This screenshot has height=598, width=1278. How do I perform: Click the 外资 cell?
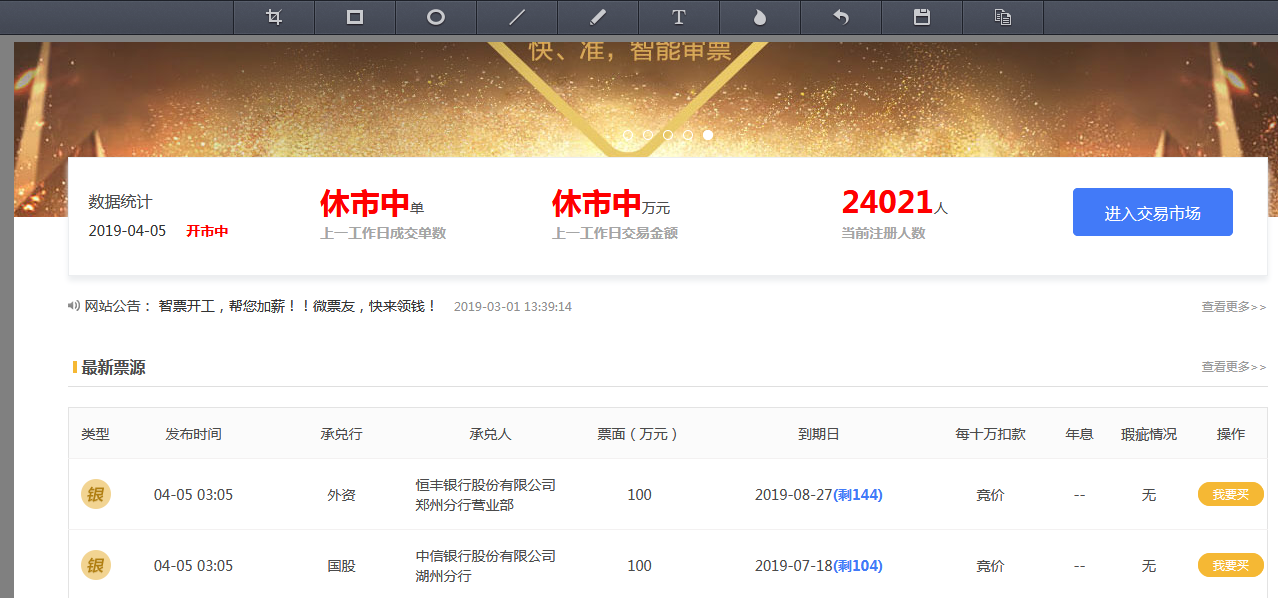(341, 495)
